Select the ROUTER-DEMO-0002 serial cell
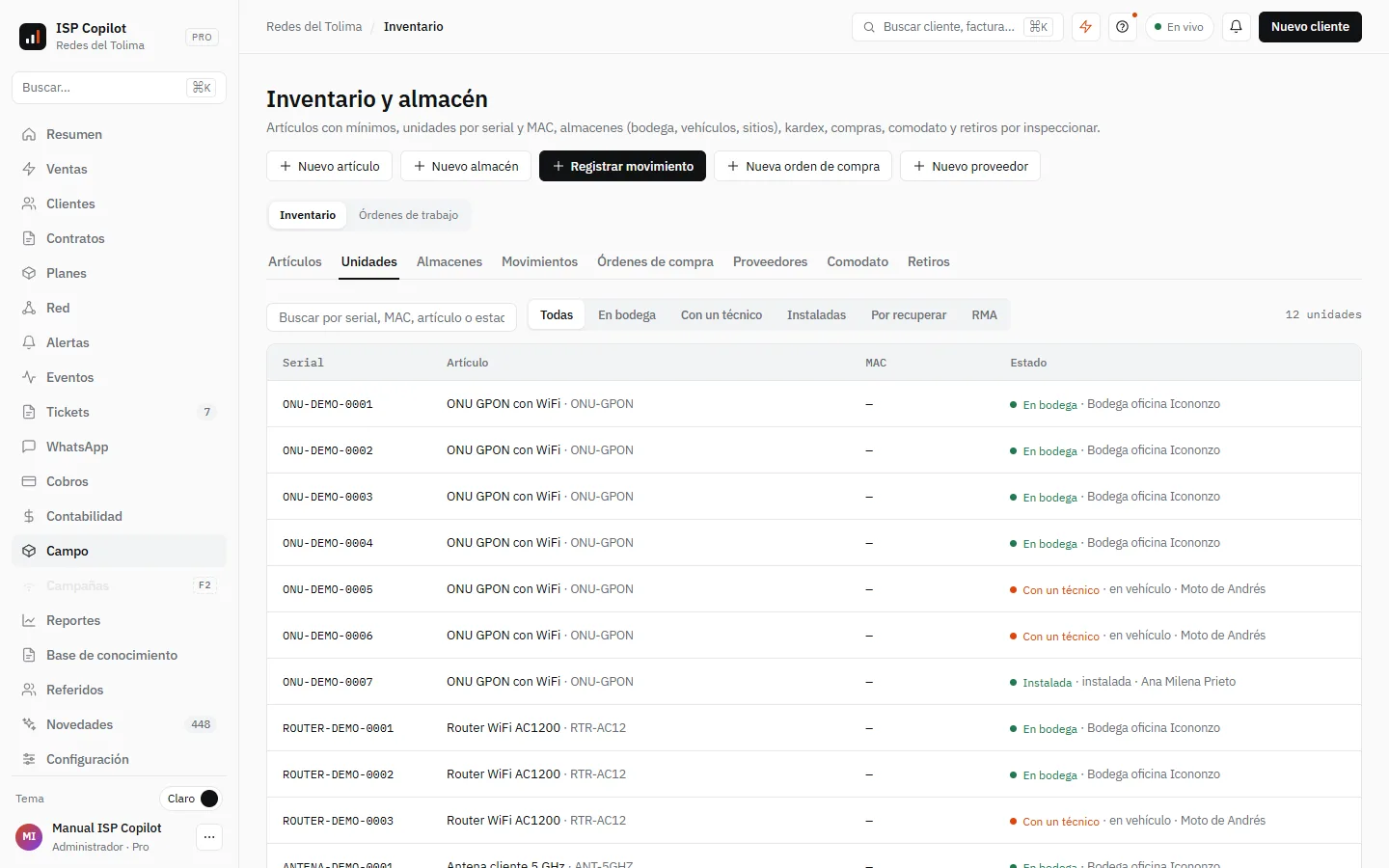This screenshot has height=868, width=1389. point(338,774)
